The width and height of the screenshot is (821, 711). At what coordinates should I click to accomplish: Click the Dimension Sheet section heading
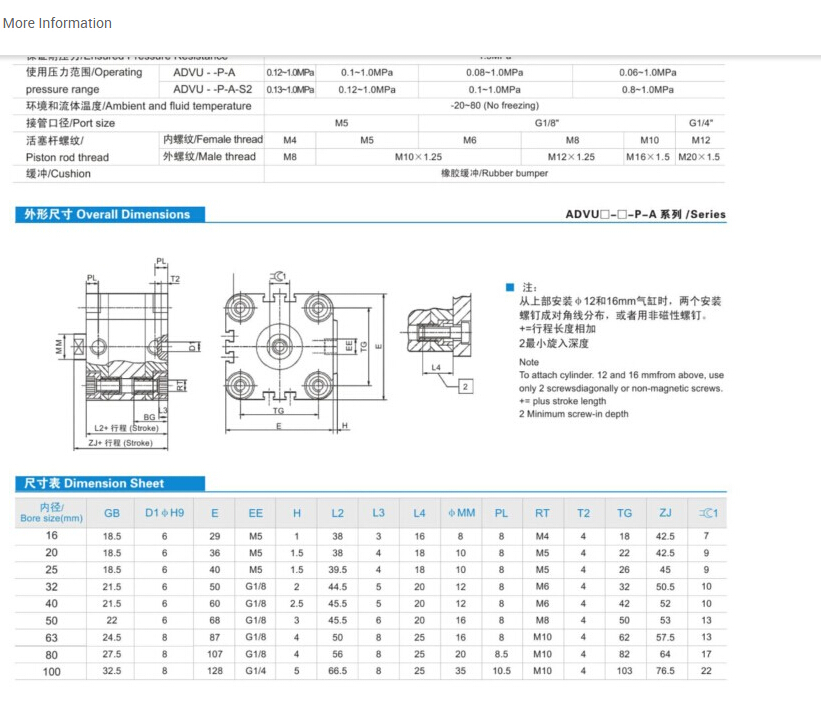[110, 483]
